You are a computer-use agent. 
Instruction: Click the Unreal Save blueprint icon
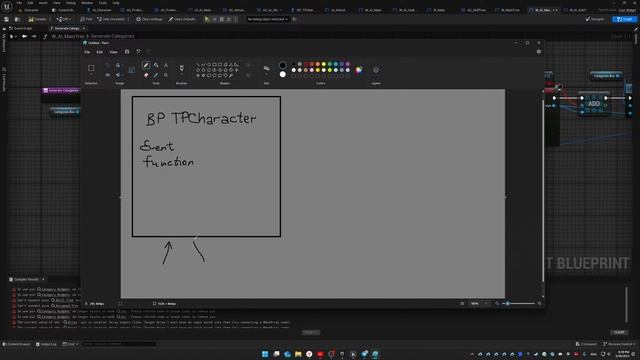click(x=6, y=19)
